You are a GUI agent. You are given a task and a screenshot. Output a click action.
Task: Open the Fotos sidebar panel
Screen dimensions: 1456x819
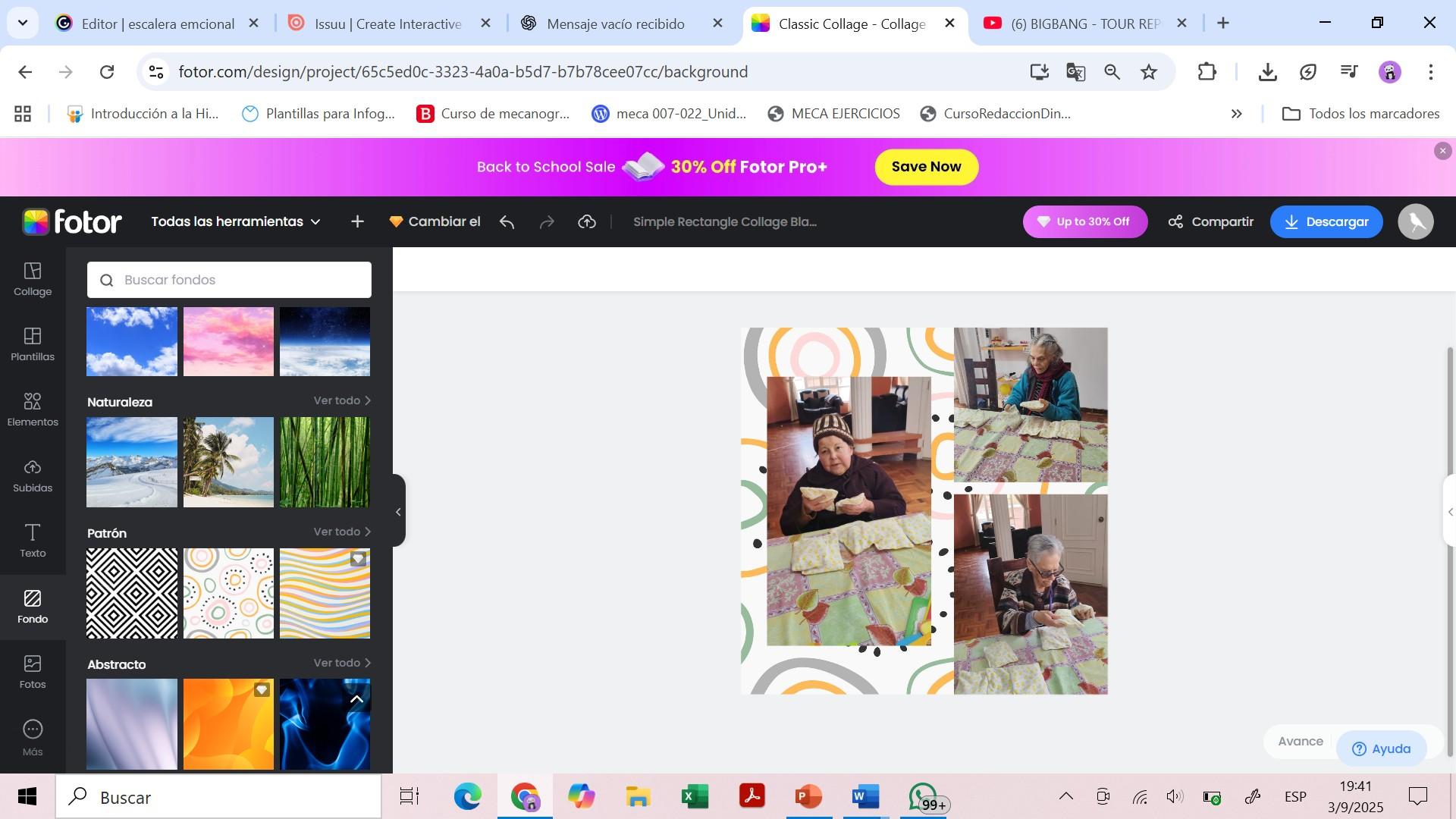(33, 672)
